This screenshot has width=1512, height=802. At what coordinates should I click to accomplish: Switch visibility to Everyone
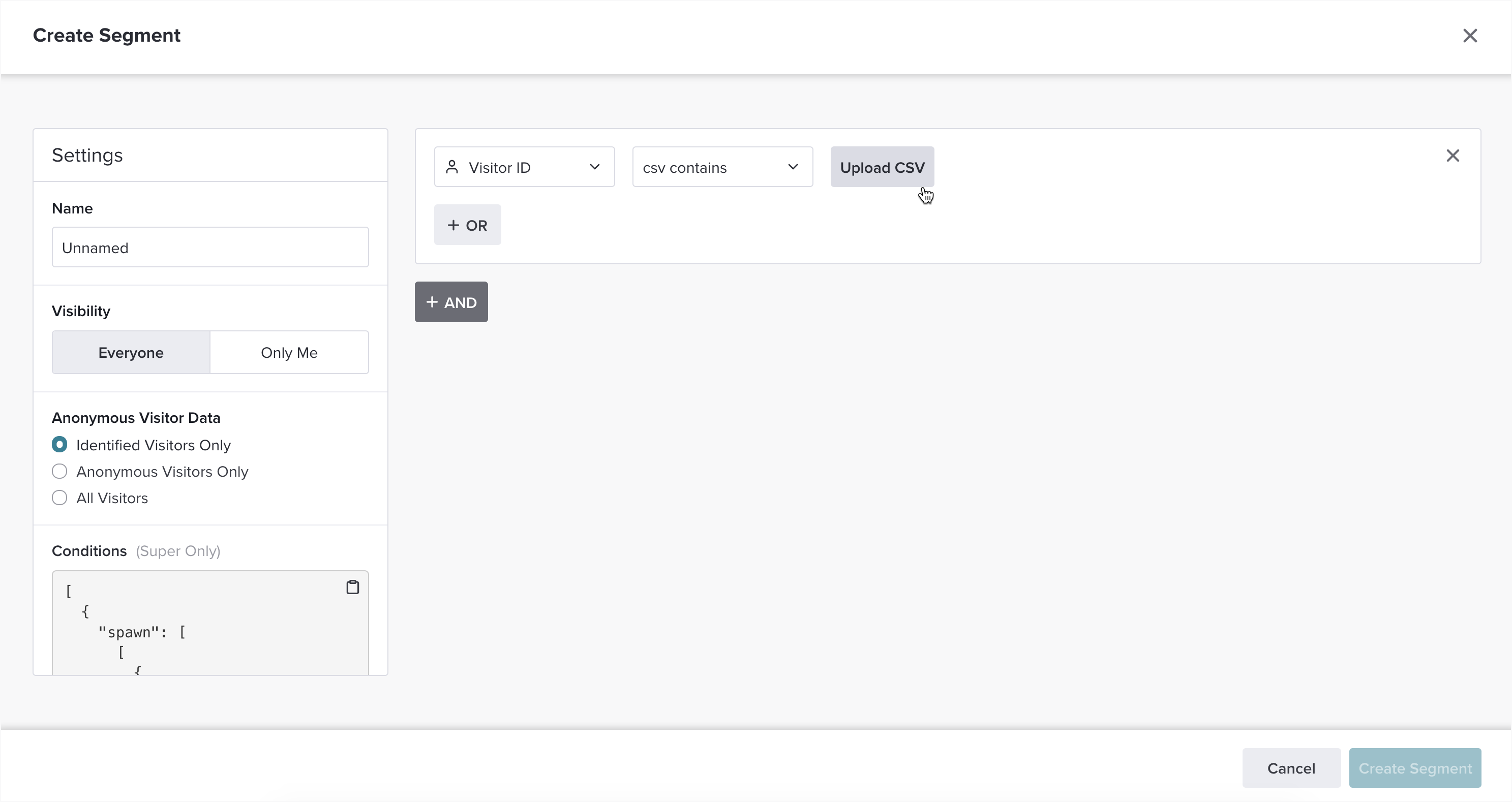coord(131,352)
